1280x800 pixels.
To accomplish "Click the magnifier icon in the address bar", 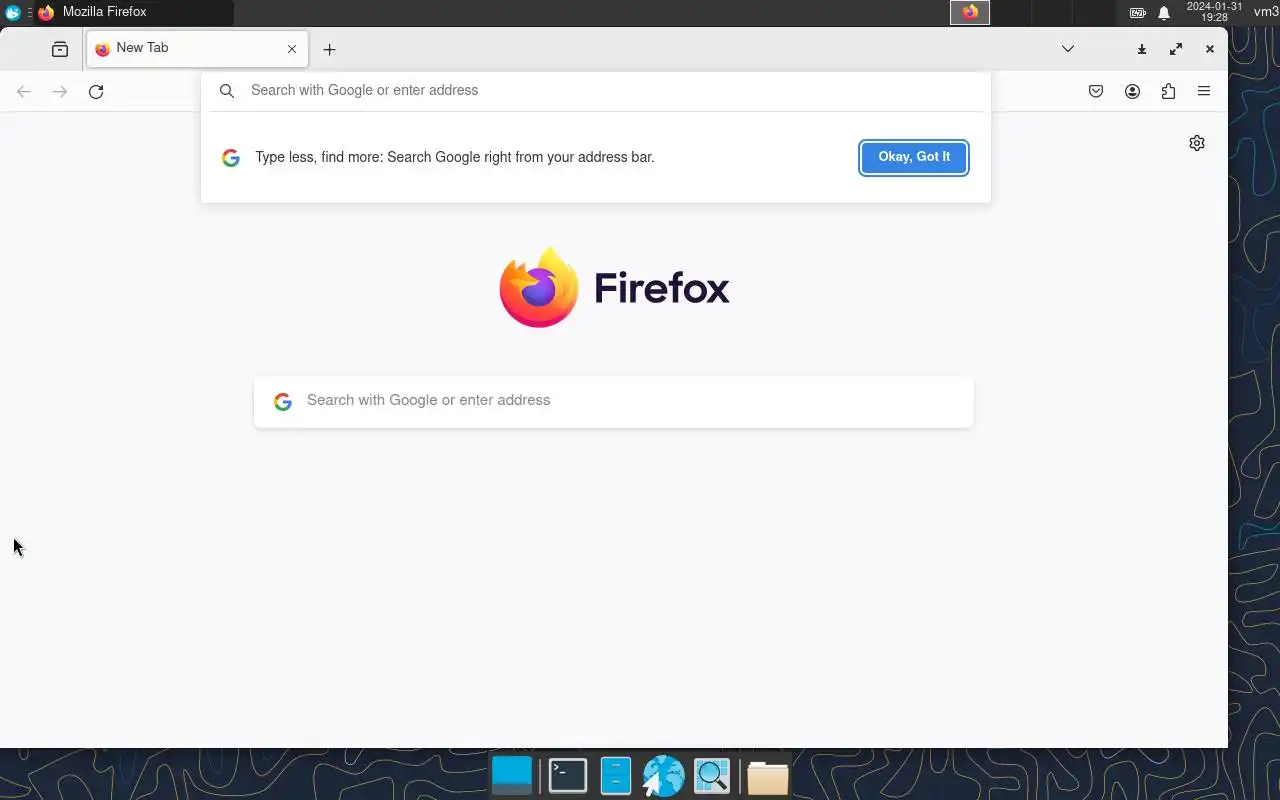I will pyautogui.click(x=227, y=91).
